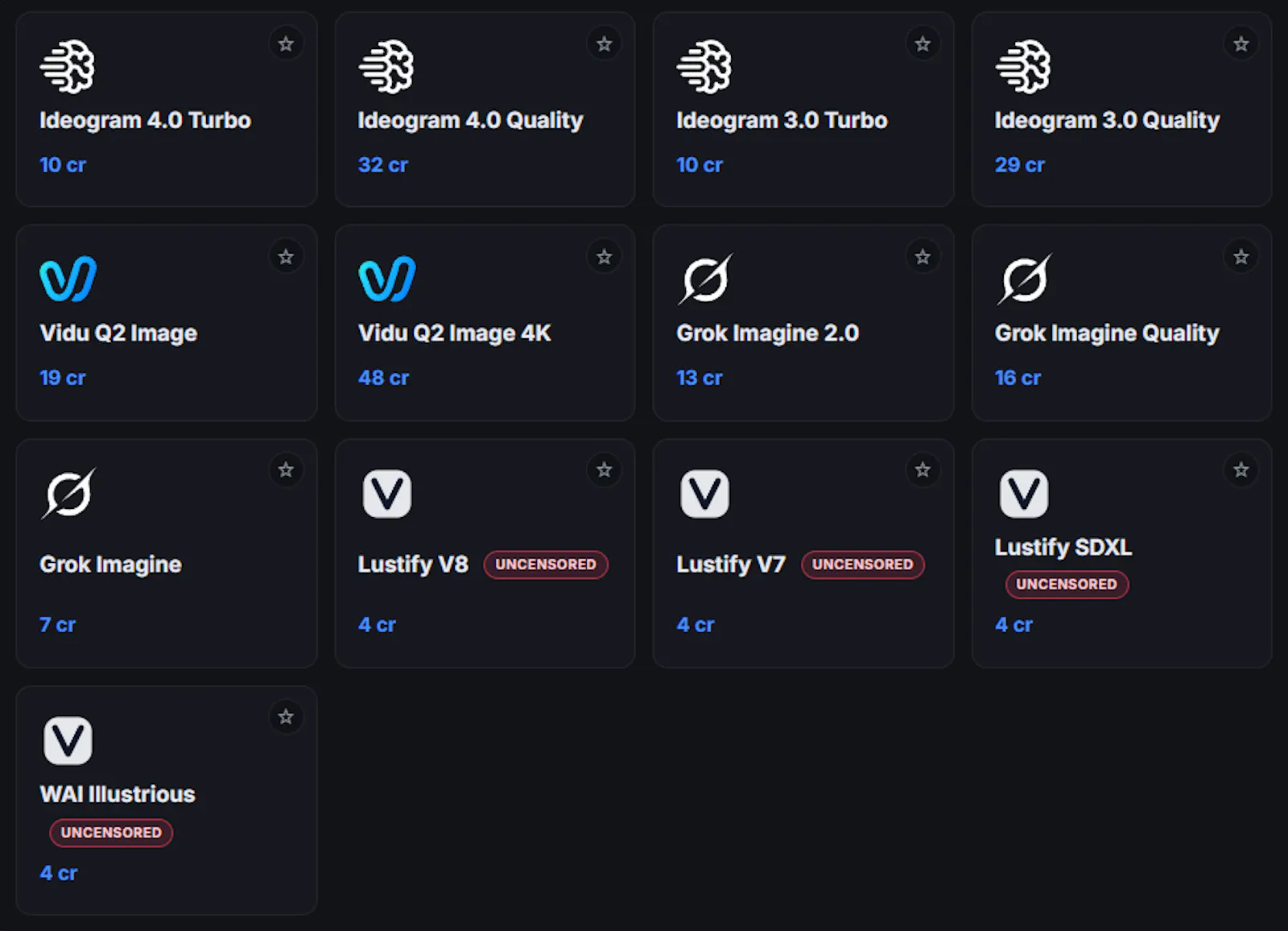The image size is (1288, 931).
Task: Click star icon on Grok Imagine Quality
Action: coord(1241,257)
